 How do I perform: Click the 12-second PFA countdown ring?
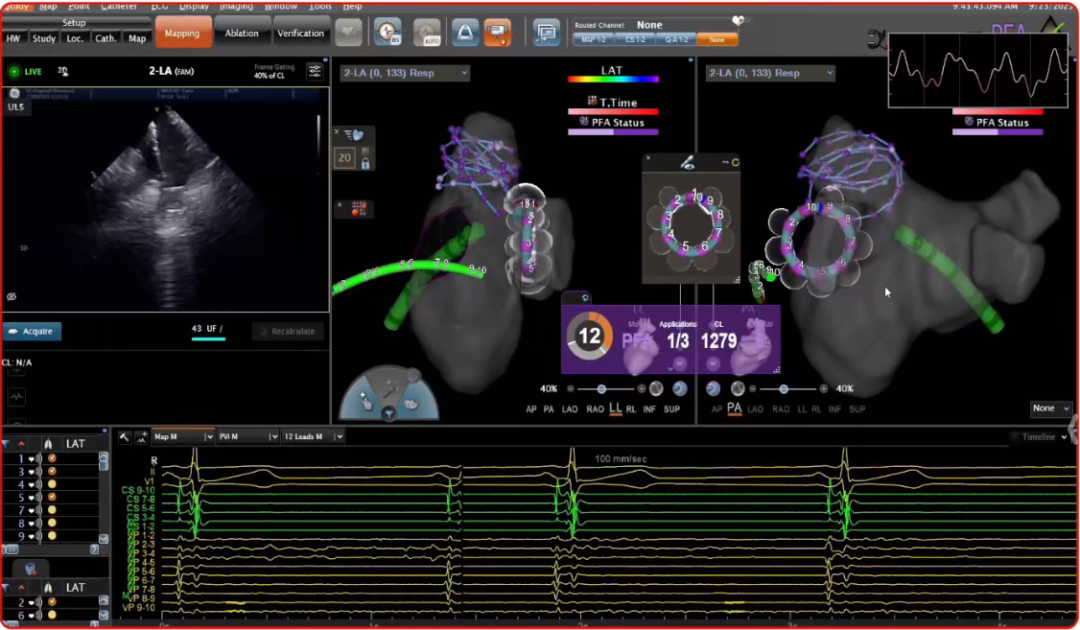point(589,338)
